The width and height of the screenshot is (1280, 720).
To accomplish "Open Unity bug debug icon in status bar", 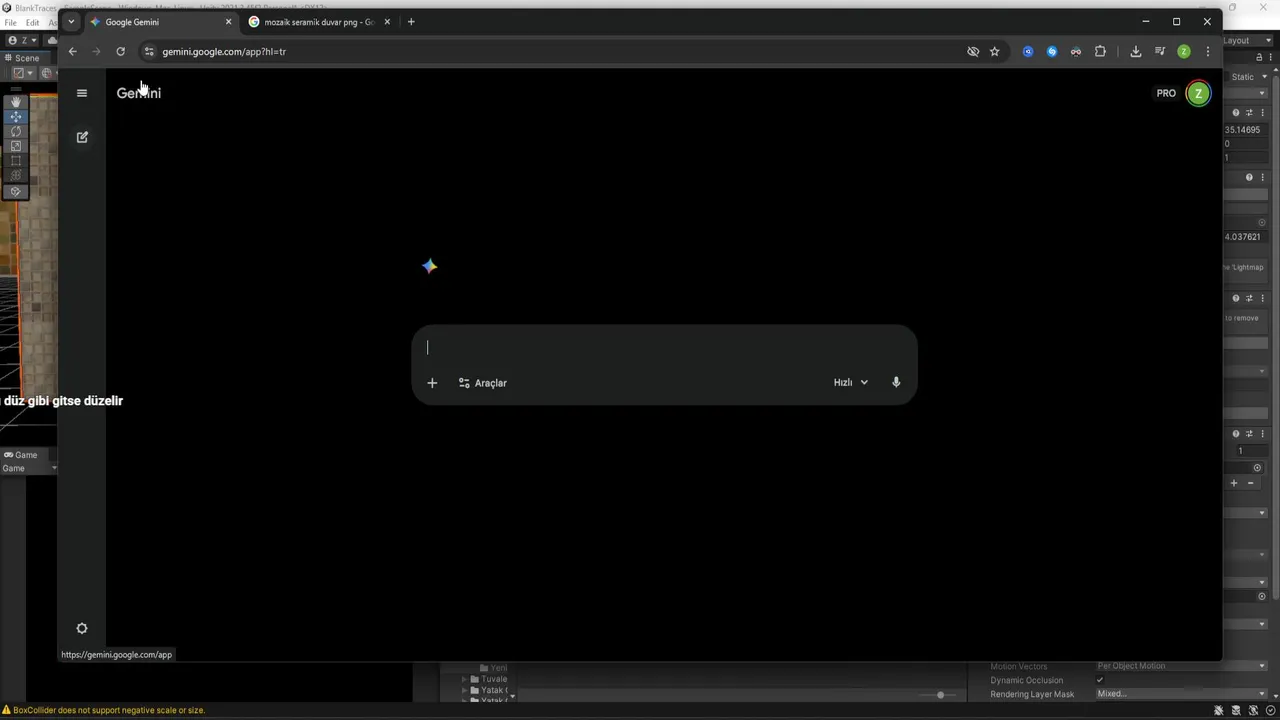I will tap(1219, 710).
